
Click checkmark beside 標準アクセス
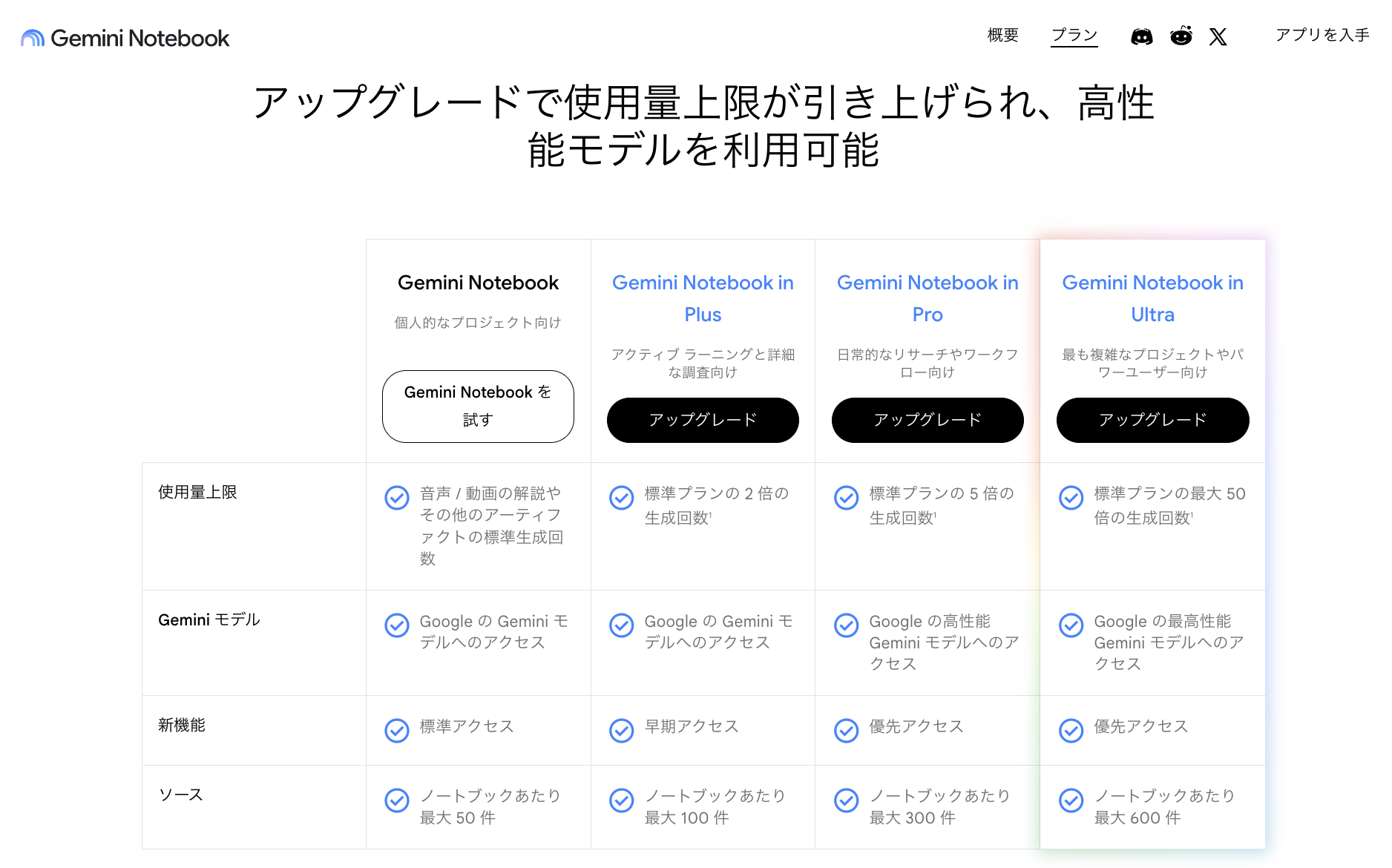click(x=397, y=731)
